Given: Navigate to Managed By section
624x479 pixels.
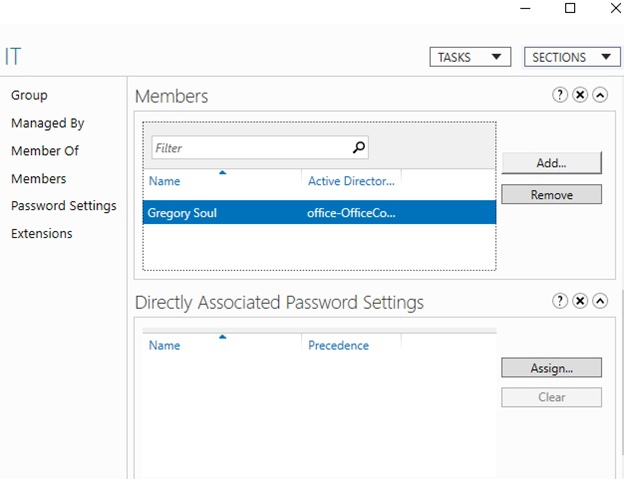Looking at the screenshot, I should pyautogui.click(x=47, y=123).
